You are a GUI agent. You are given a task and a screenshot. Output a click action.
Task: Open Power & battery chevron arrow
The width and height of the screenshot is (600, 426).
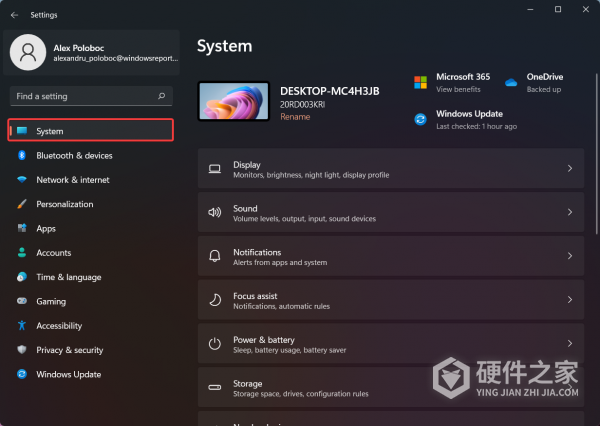(x=570, y=343)
